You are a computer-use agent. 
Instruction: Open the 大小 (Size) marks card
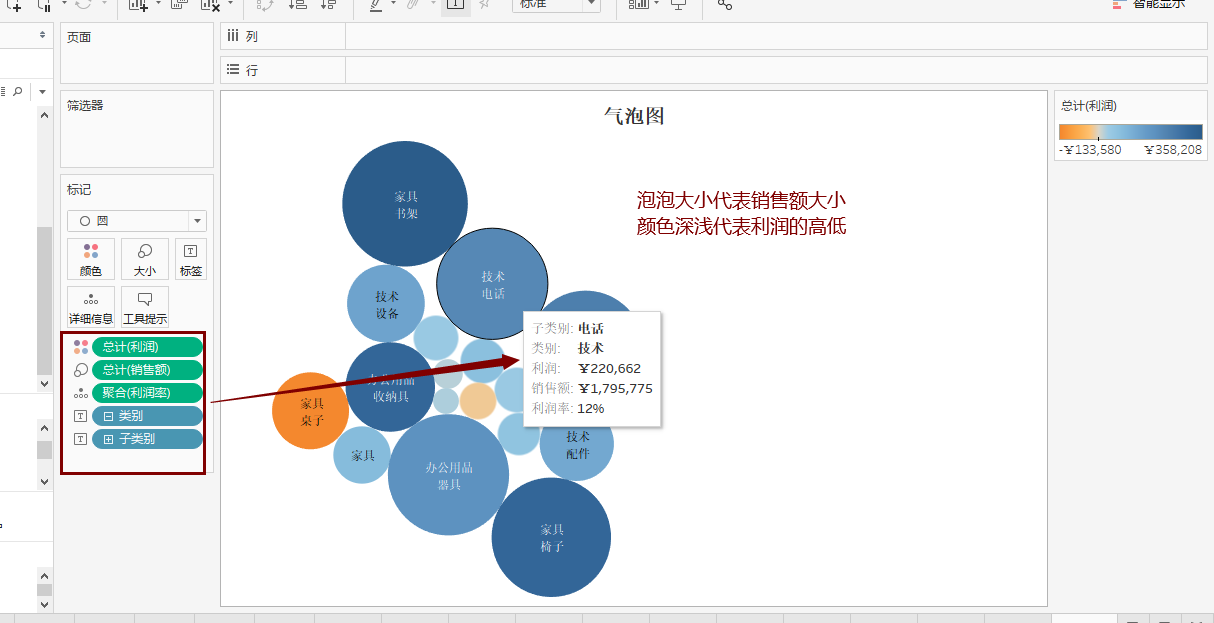pyautogui.click(x=145, y=259)
